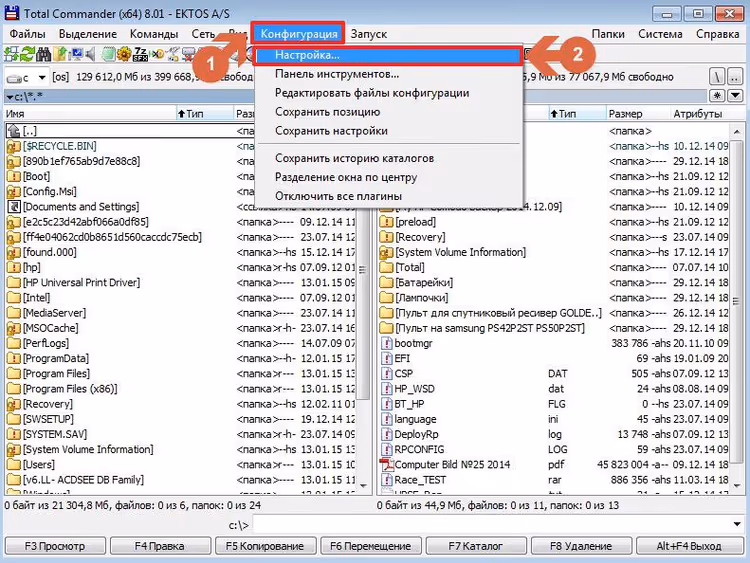Image resolution: width=750 pixels, height=563 pixels.
Task: Click the scissors toolbar icon
Action: 173,54
